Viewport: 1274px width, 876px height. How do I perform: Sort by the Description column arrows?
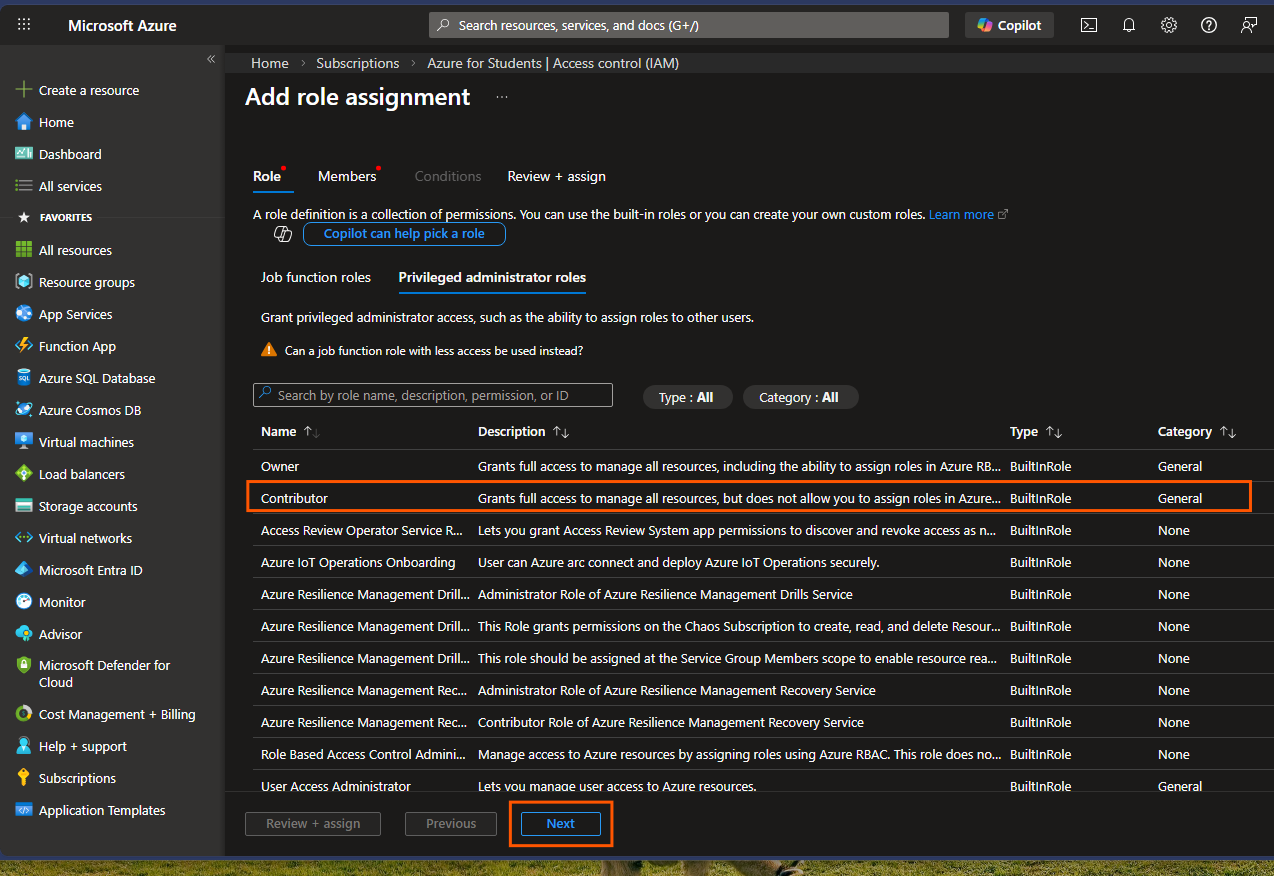click(x=561, y=432)
